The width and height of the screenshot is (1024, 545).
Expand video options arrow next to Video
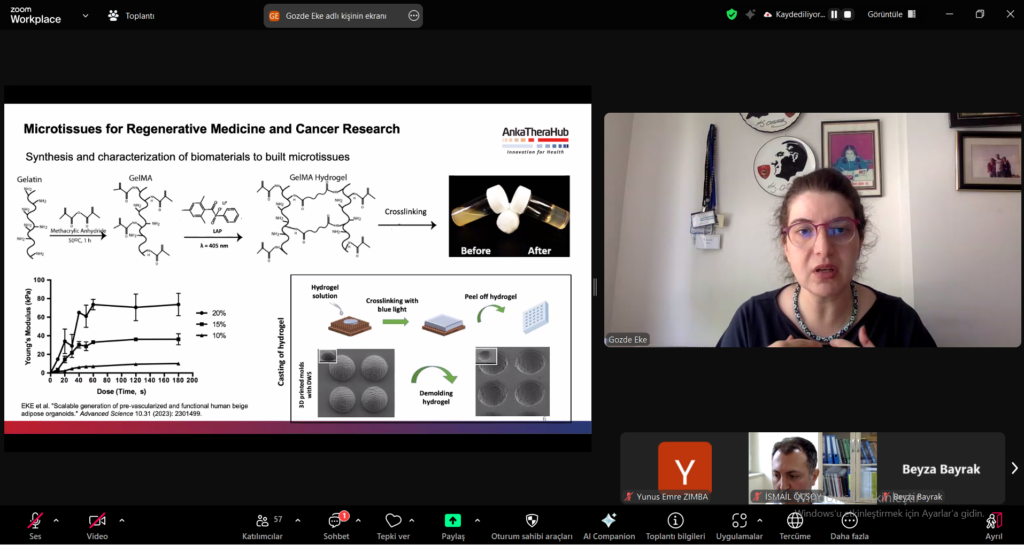tap(121, 521)
